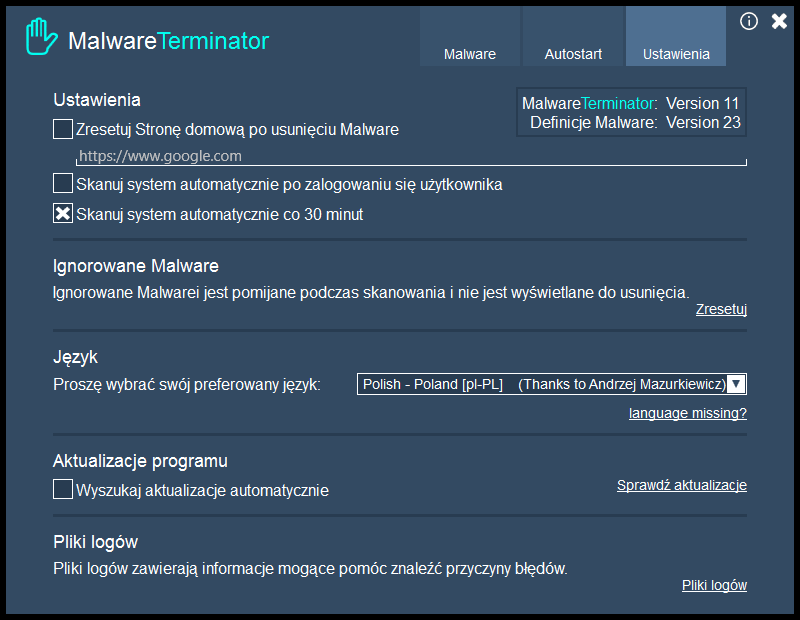
Task: Click Zresetuj link for ignored malware
Action: click(x=721, y=309)
